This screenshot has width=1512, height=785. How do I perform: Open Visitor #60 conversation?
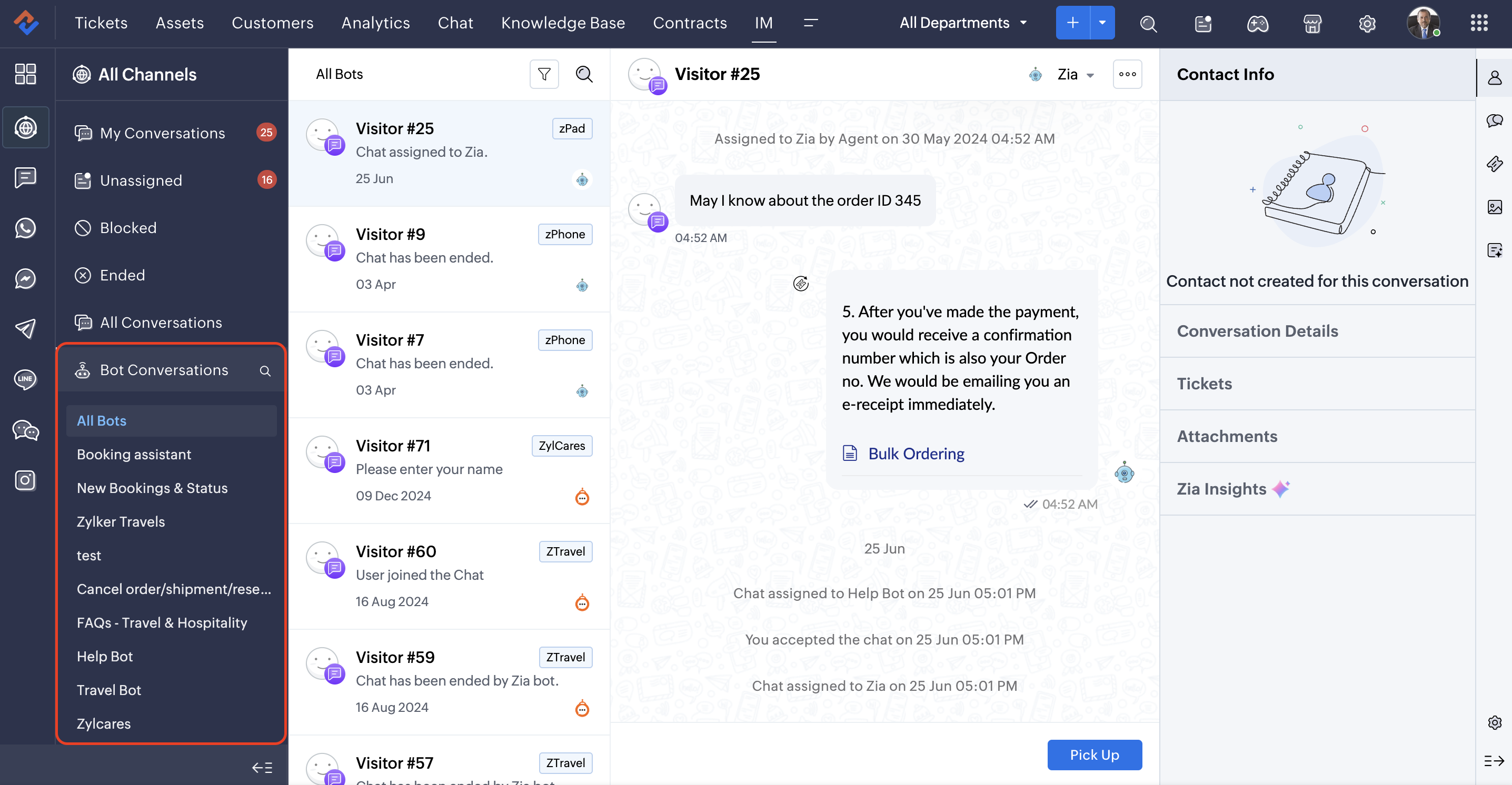coord(449,577)
